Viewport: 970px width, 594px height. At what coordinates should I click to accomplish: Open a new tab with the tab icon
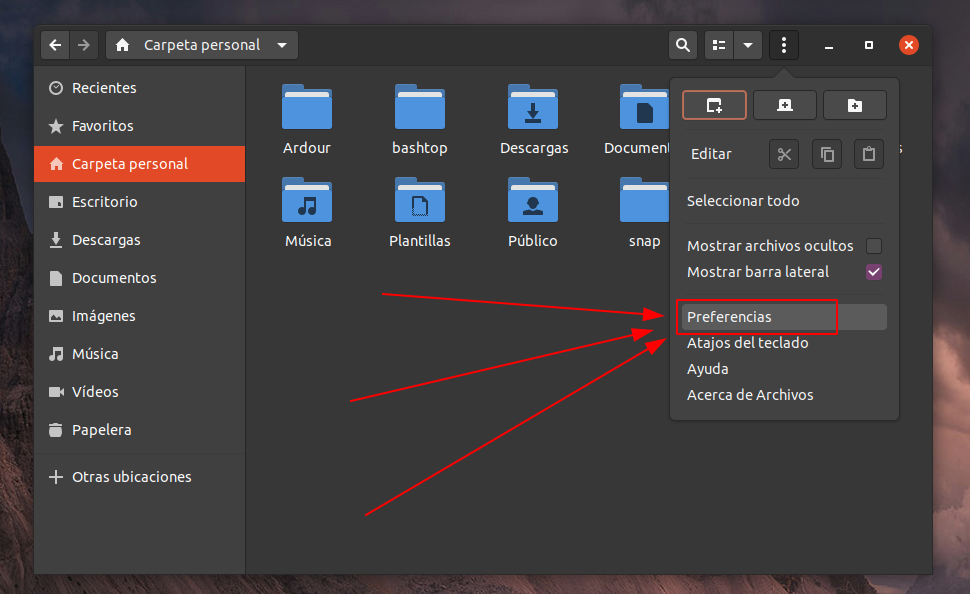pos(784,105)
